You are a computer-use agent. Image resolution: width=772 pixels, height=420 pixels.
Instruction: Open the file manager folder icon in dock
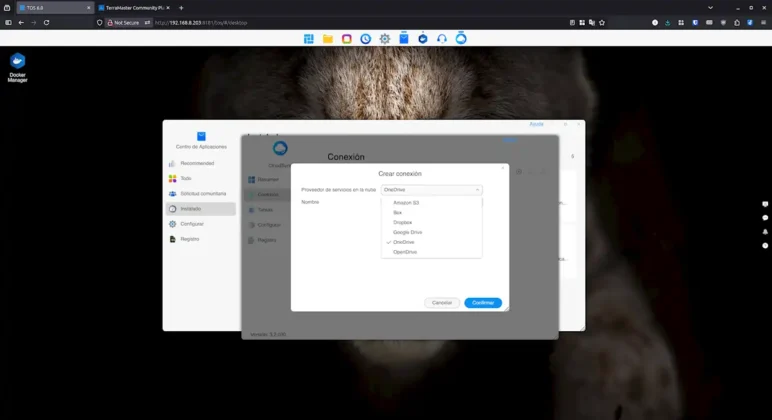[x=327, y=39]
